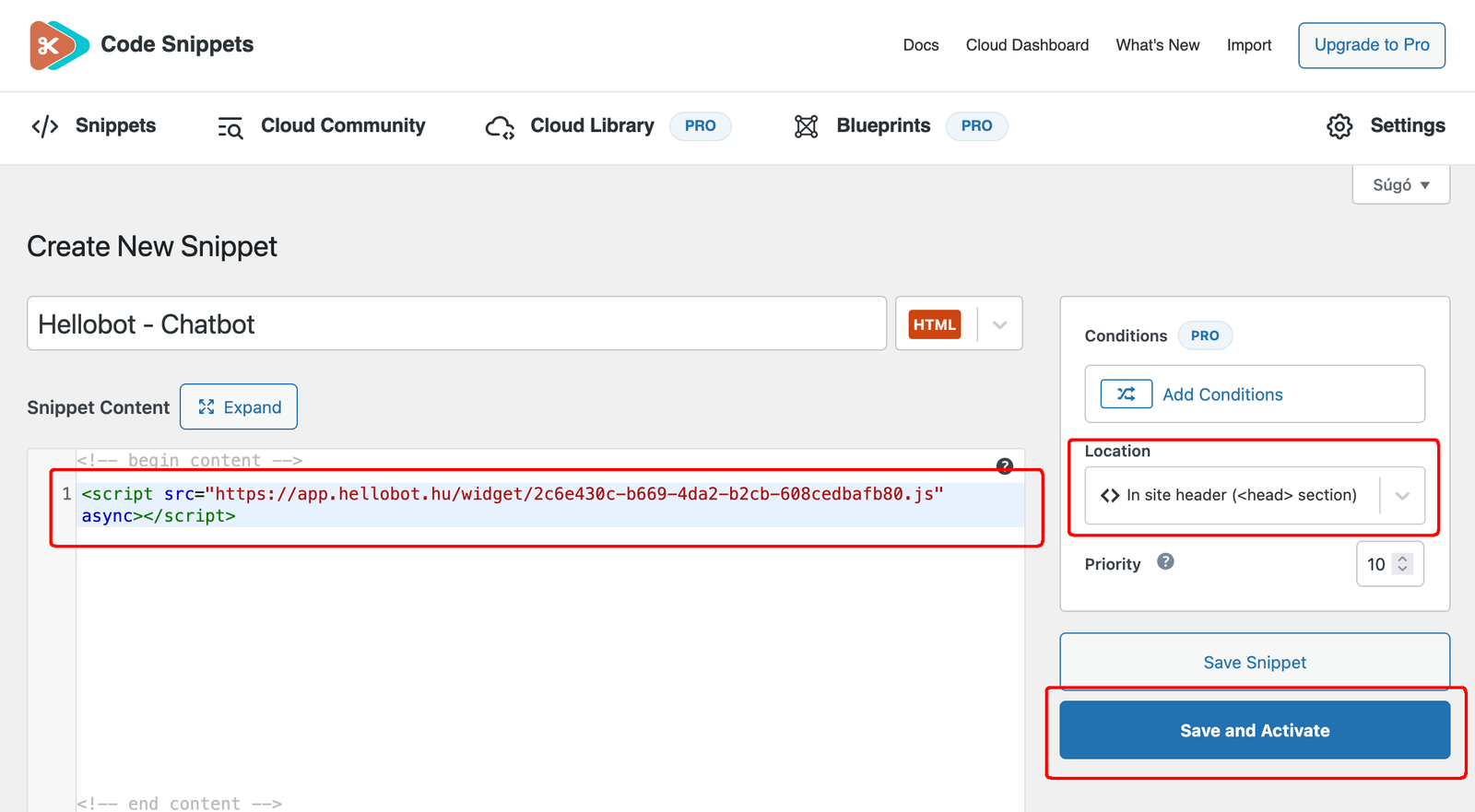1475x812 pixels.
Task: Click the shuffle icon beside Add Conditions
Action: 1127,394
